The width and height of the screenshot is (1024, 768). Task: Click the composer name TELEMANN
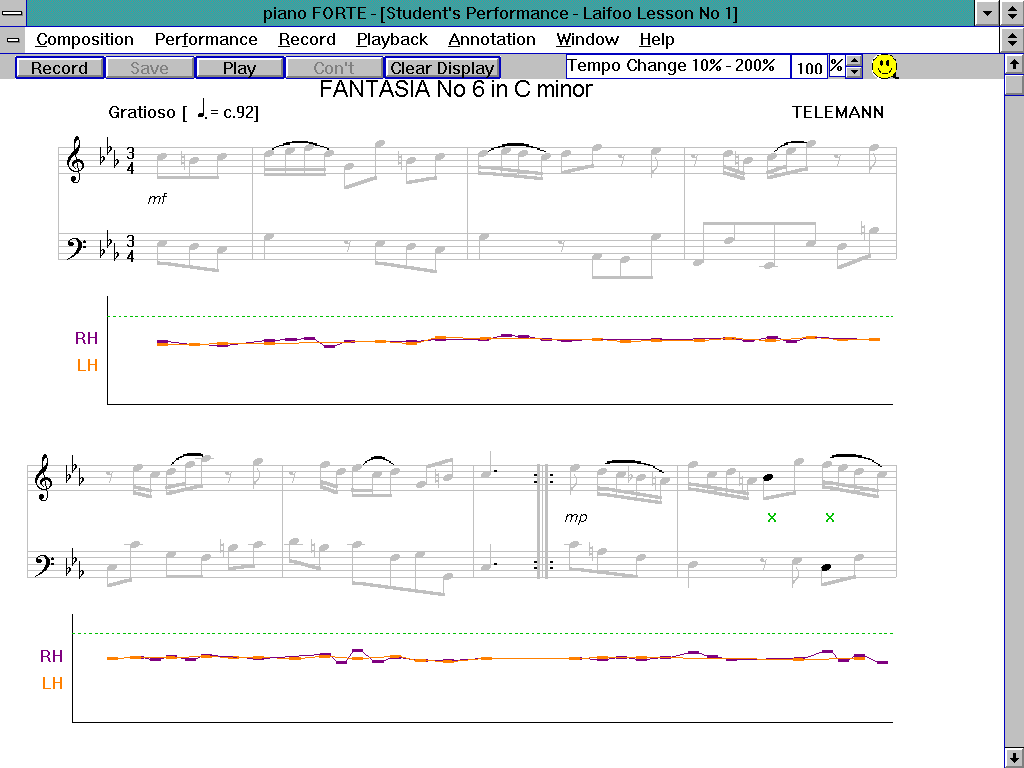tap(838, 112)
